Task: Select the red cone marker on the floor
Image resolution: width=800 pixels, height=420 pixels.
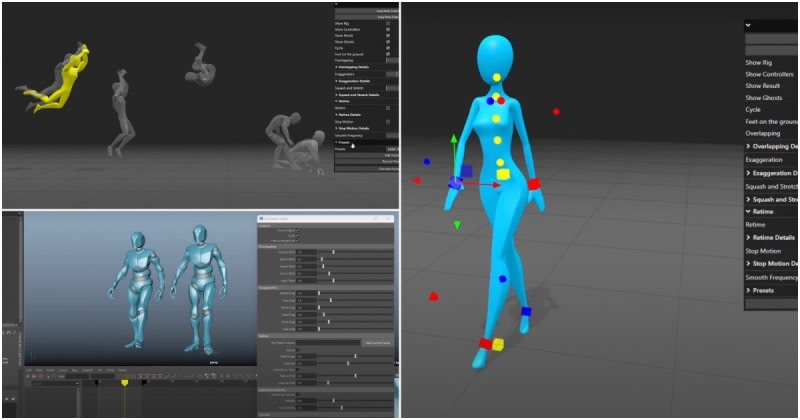Action: coord(433,296)
